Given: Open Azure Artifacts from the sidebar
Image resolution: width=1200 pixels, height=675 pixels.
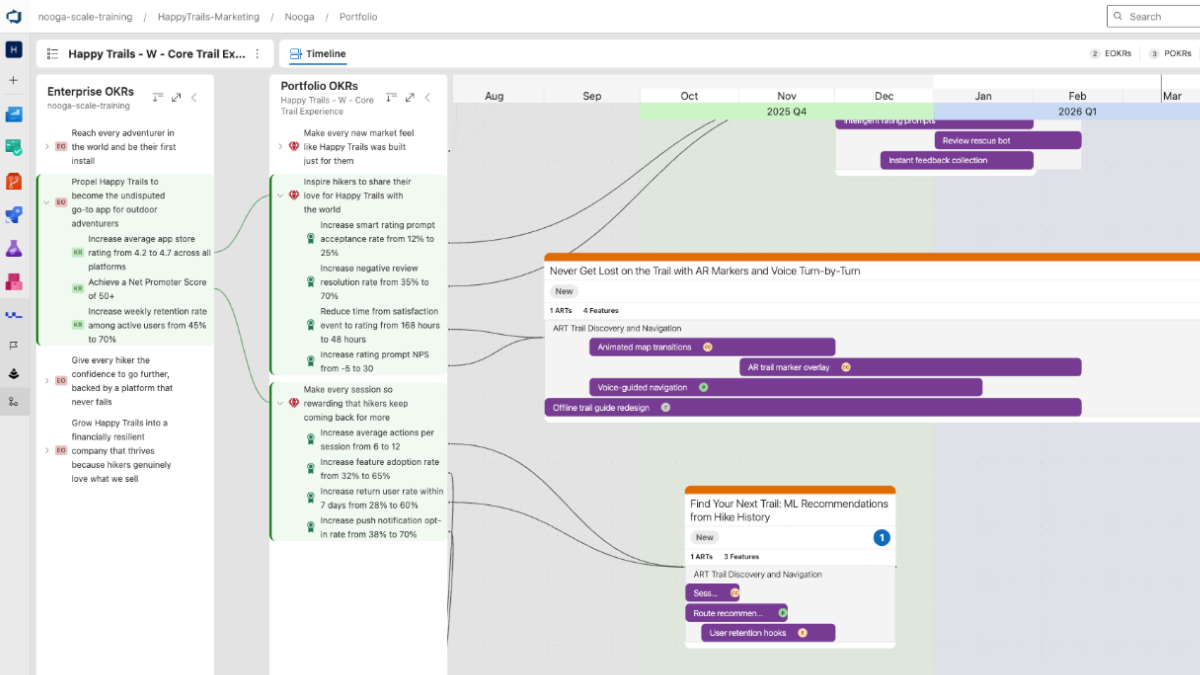Looking at the screenshot, I should (x=14, y=282).
